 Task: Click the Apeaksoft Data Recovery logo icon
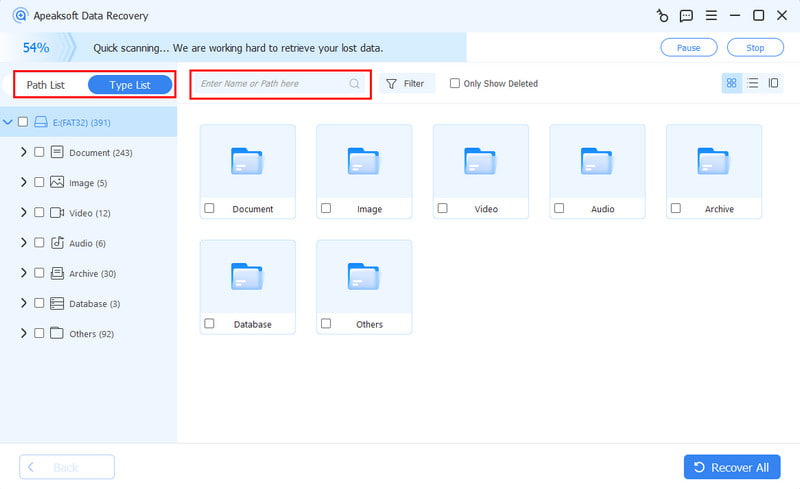point(20,15)
